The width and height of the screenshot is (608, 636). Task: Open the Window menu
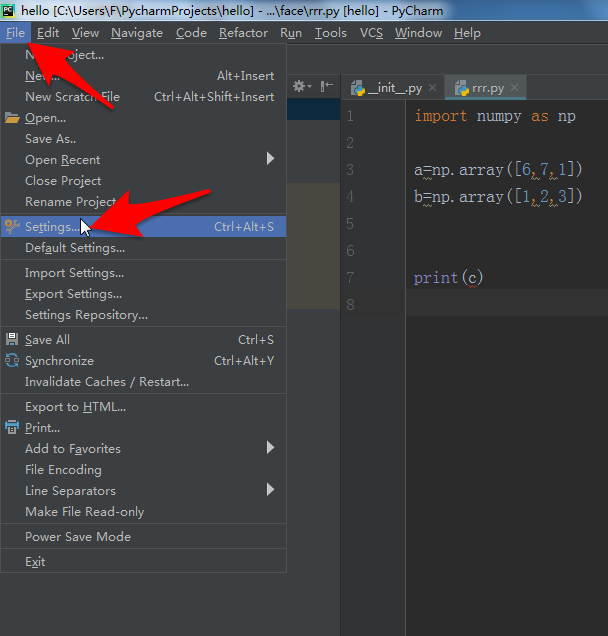418,33
